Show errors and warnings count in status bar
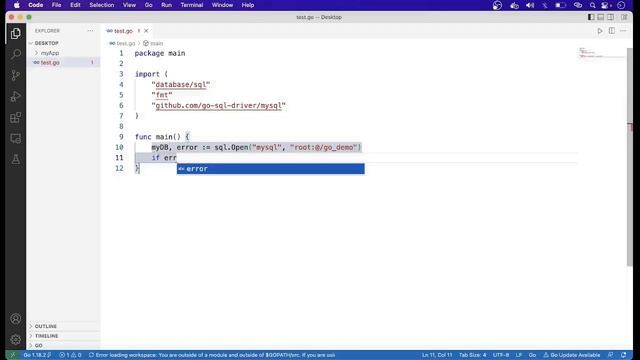The height and width of the screenshot is (360, 640). [x=70, y=355]
